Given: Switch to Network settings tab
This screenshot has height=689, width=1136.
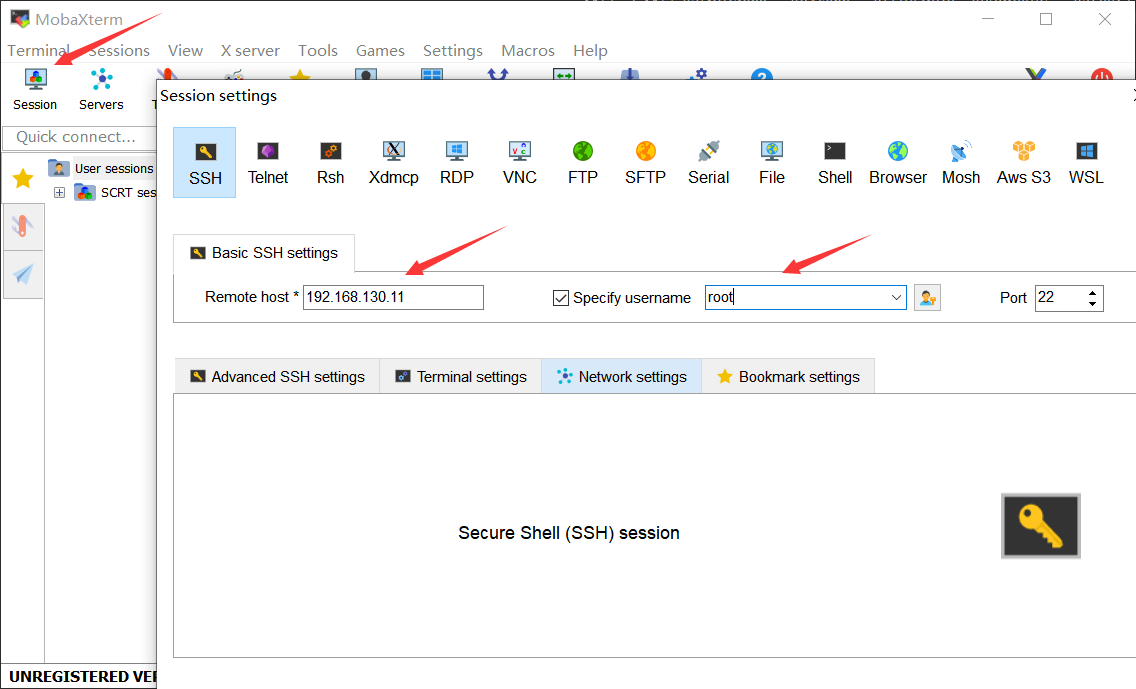Looking at the screenshot, I should pos(622,377).
